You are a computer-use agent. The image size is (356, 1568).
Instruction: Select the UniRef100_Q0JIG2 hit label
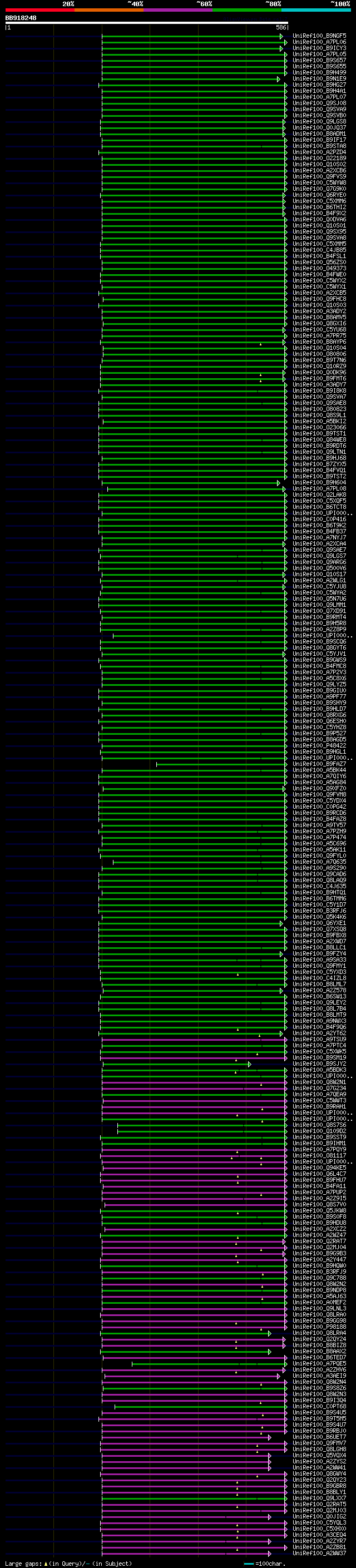pyautogui.click(x=319, y=1517)
